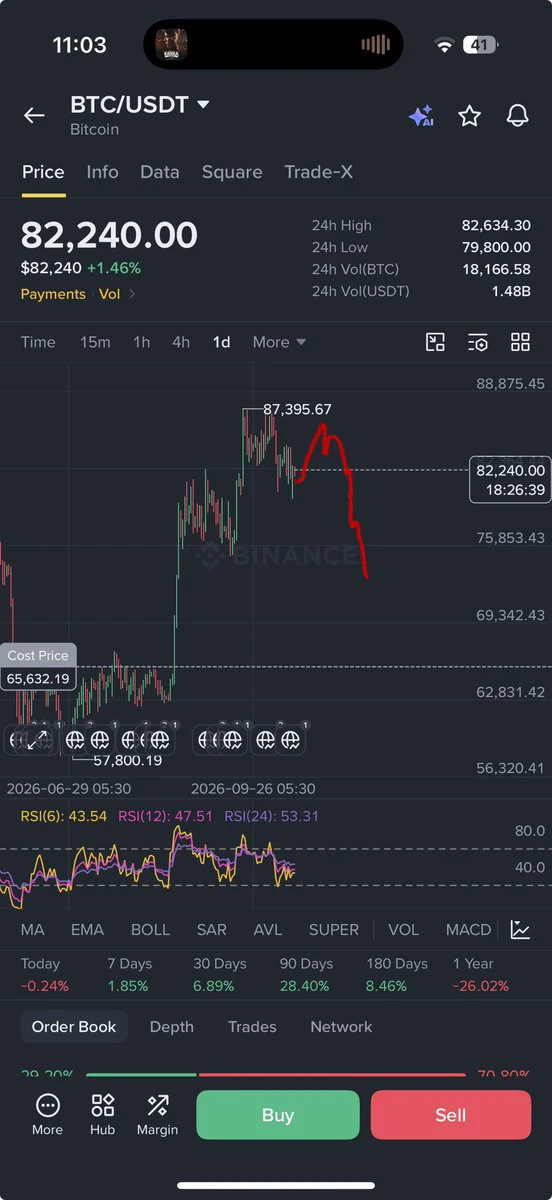Screen dimensions: 552x1200
Task: Select the 15m chart interval
Action: [x=95, y=342]
